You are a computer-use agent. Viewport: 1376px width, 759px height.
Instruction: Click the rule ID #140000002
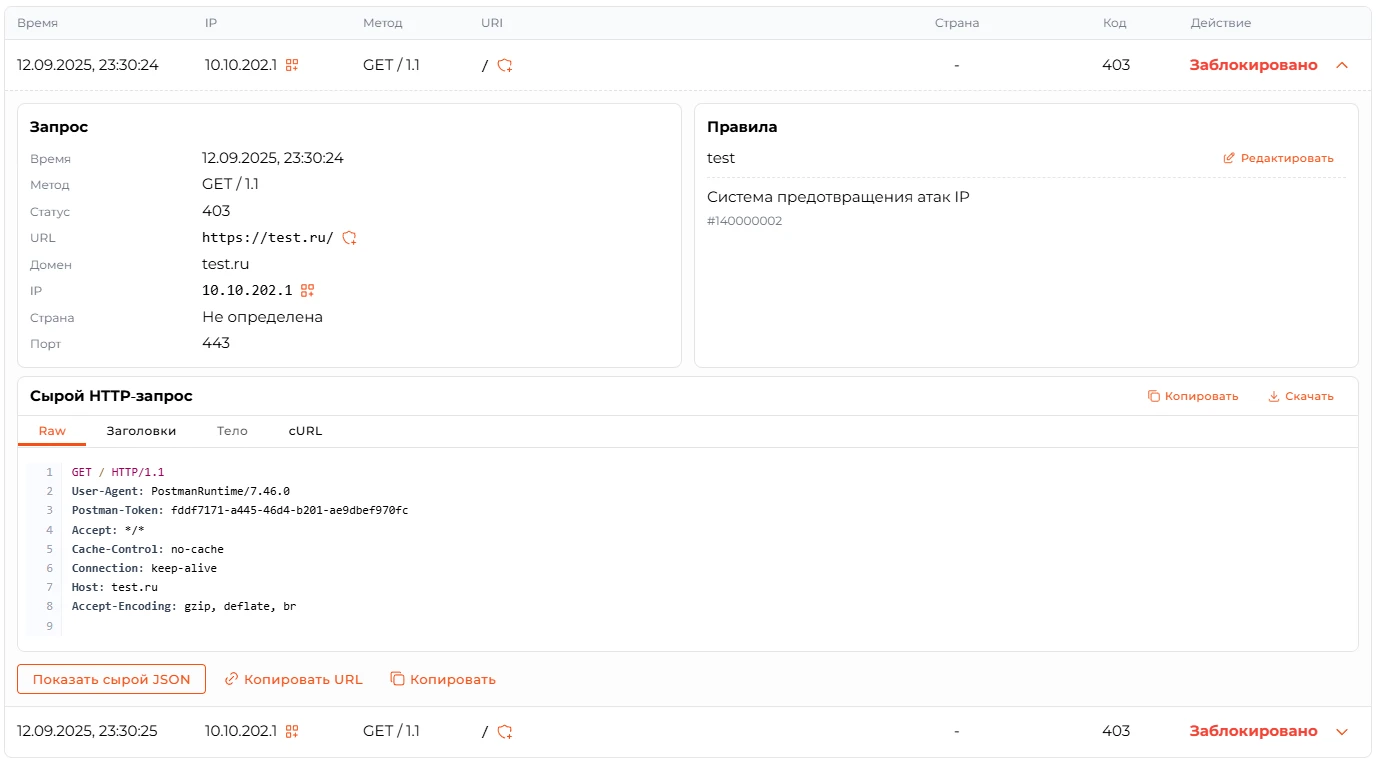coord(745,221)
